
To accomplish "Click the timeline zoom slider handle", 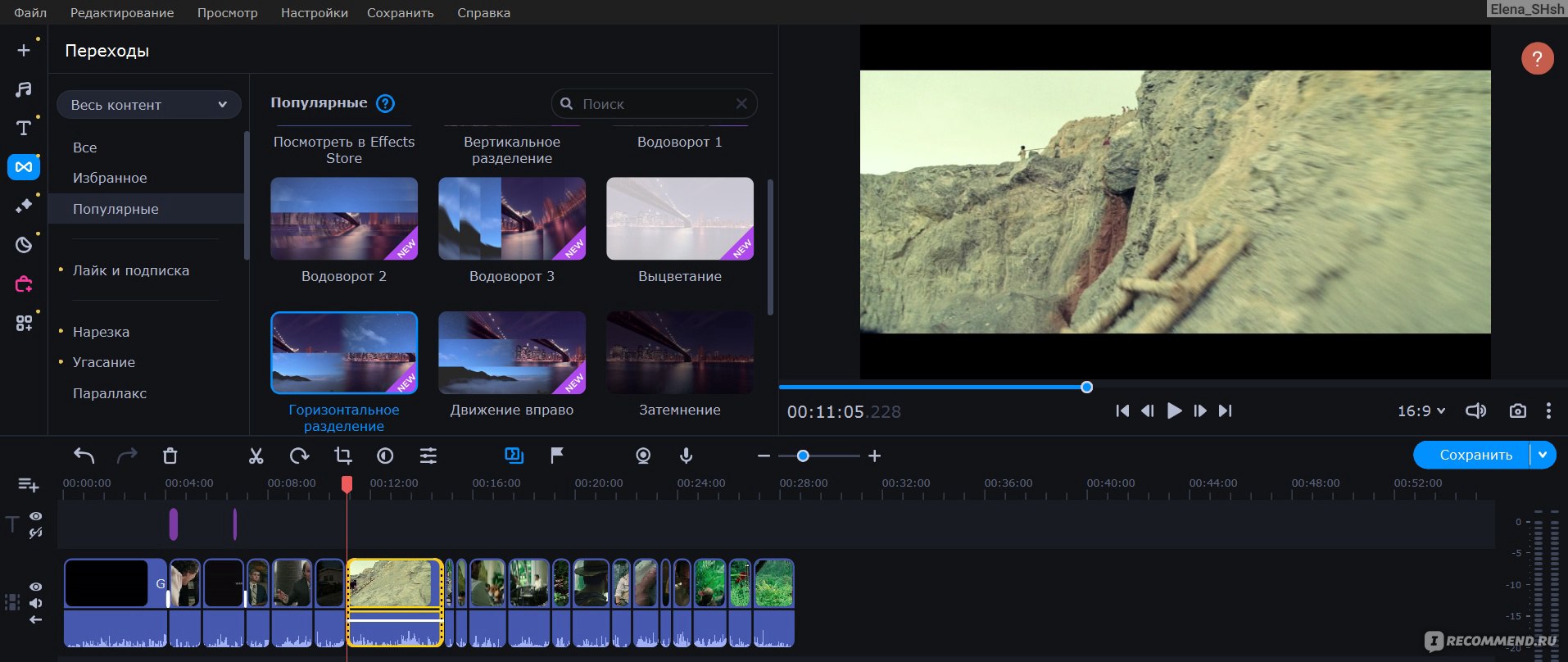I will tap(803, 456).
